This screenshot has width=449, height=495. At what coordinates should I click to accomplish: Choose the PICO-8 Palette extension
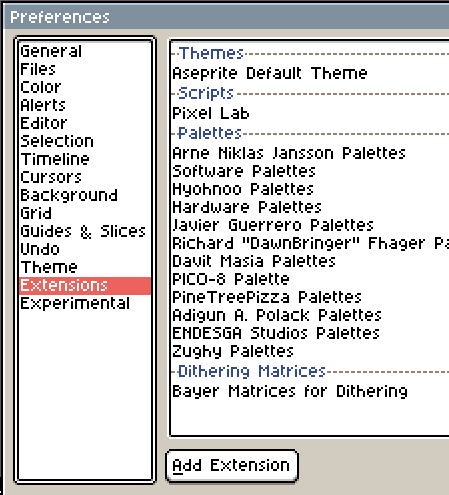pos(310,279)
